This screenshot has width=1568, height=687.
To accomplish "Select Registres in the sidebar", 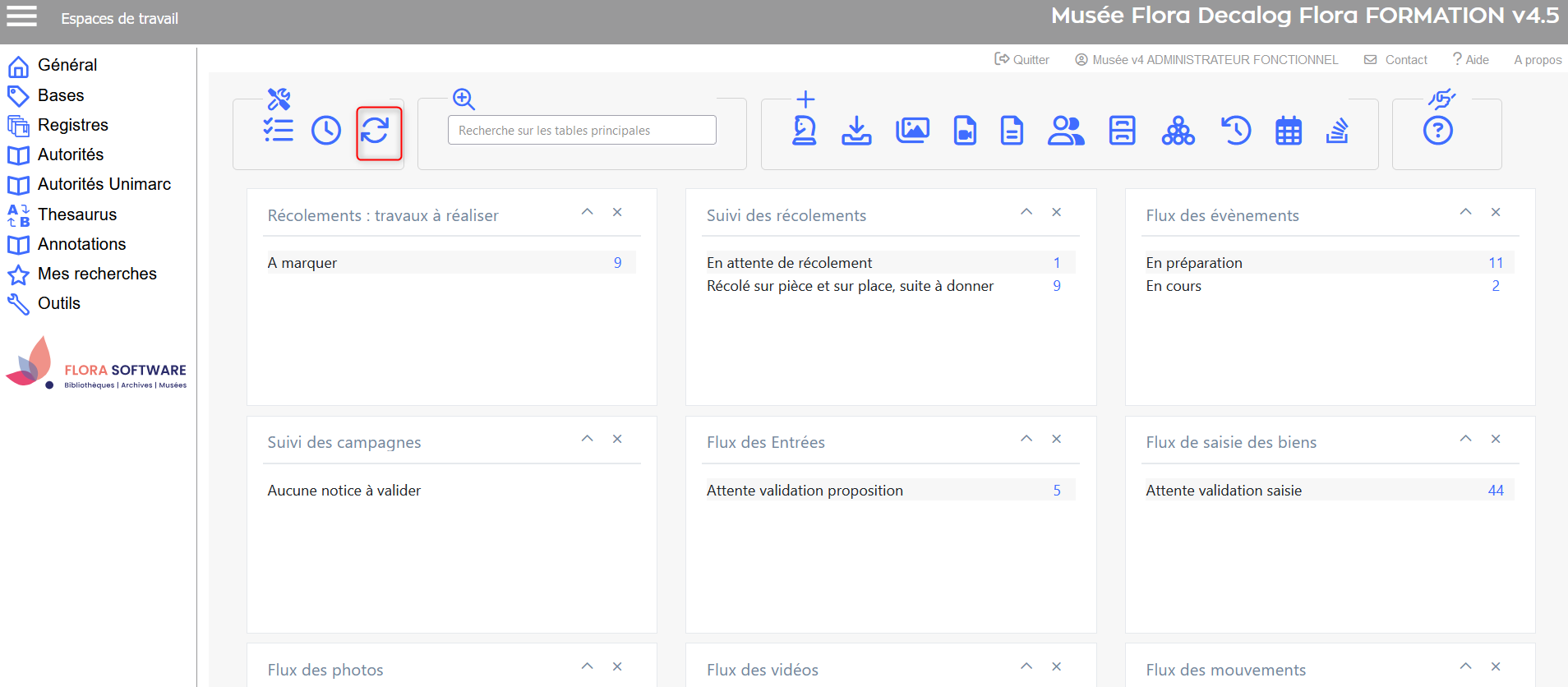I will (x=72, y=125).
